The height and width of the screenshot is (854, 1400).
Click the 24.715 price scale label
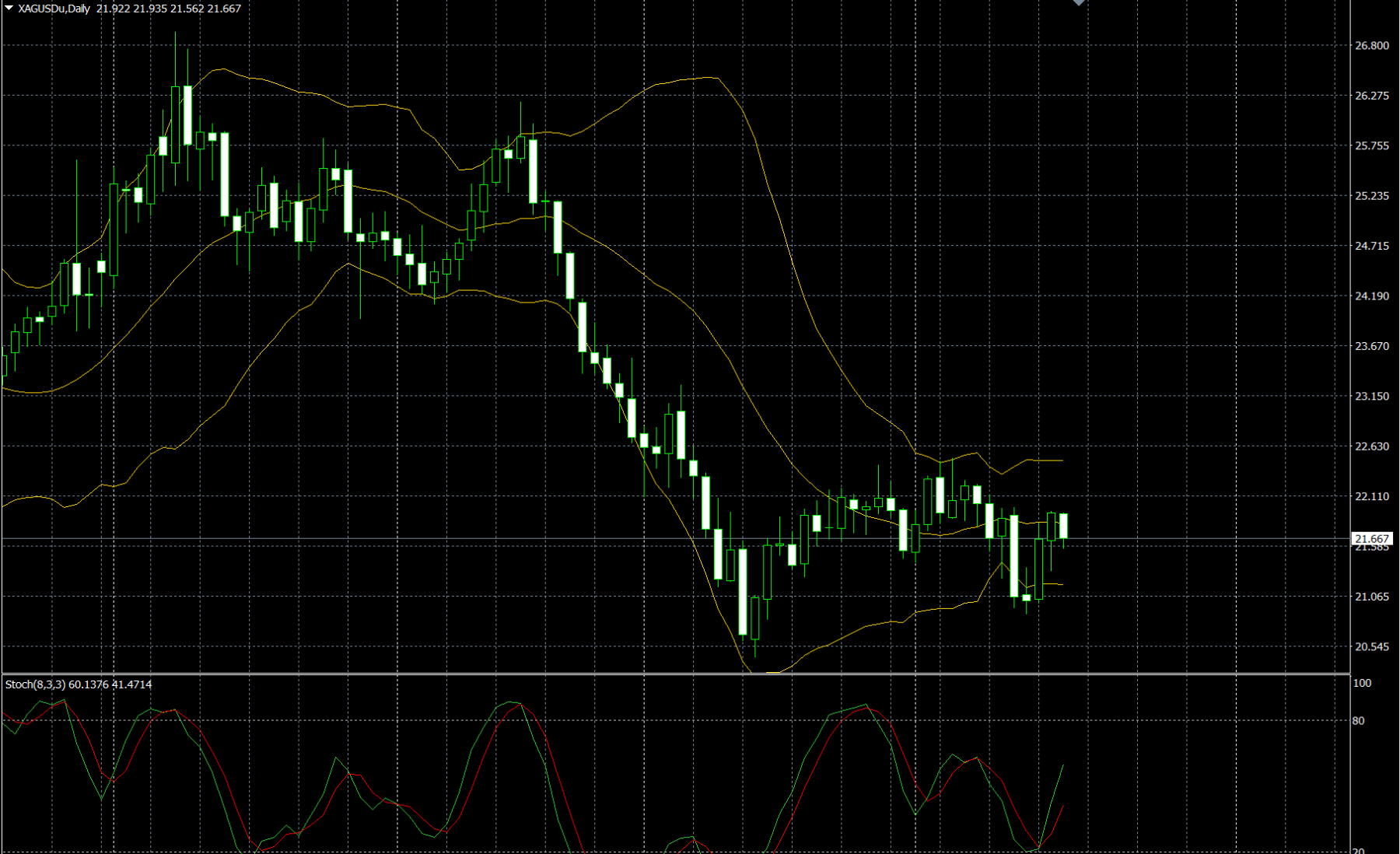coord(1372,246)
